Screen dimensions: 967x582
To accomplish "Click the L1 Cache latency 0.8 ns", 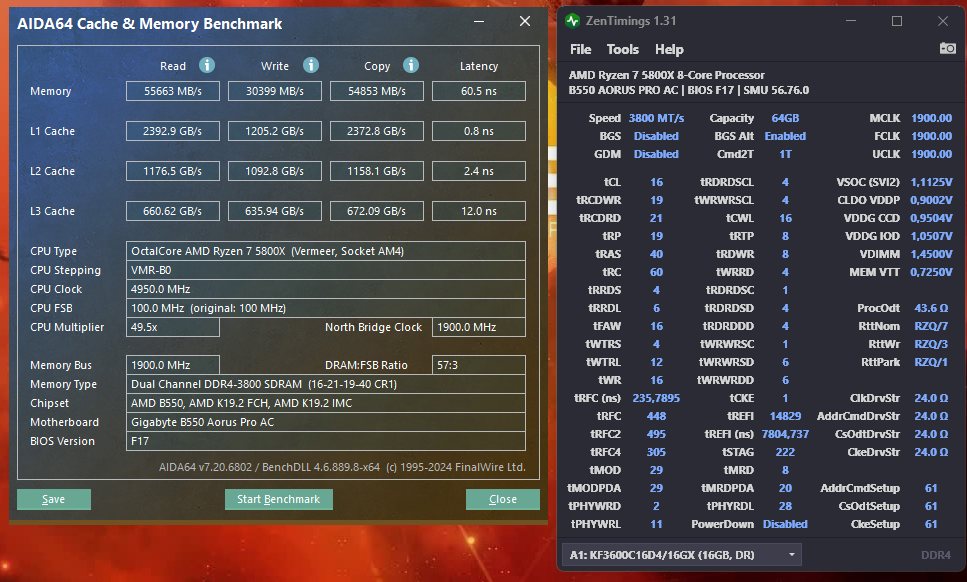I will tap(479, 131).
